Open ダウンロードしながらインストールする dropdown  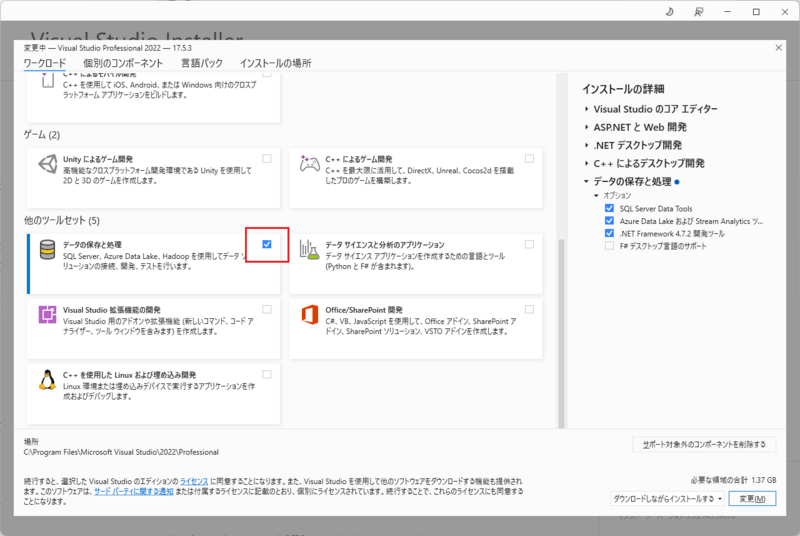(x=667, y=499)
